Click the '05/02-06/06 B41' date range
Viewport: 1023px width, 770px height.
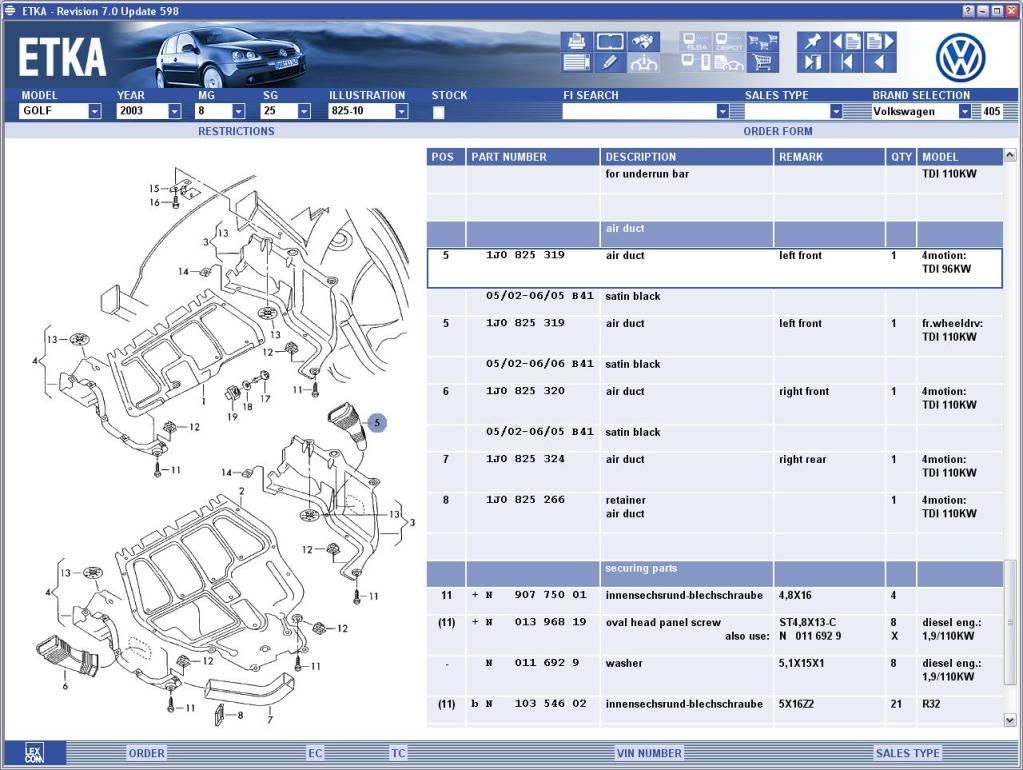tap(540, 363)
